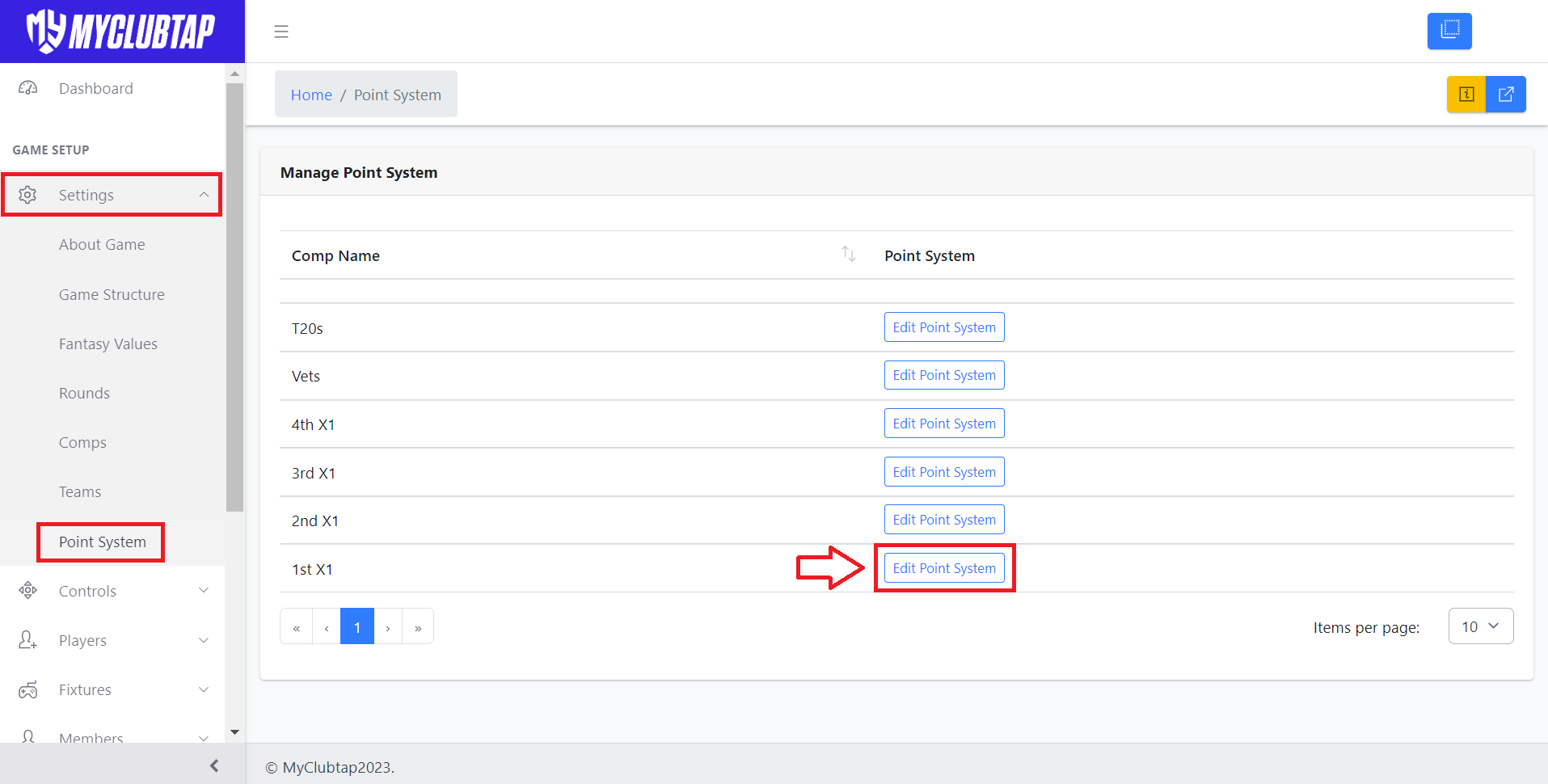Viewport: 1548px width, 784px height.
Task: Click sidebar scrollbar down arrow
Action: [x=234, y=732]
